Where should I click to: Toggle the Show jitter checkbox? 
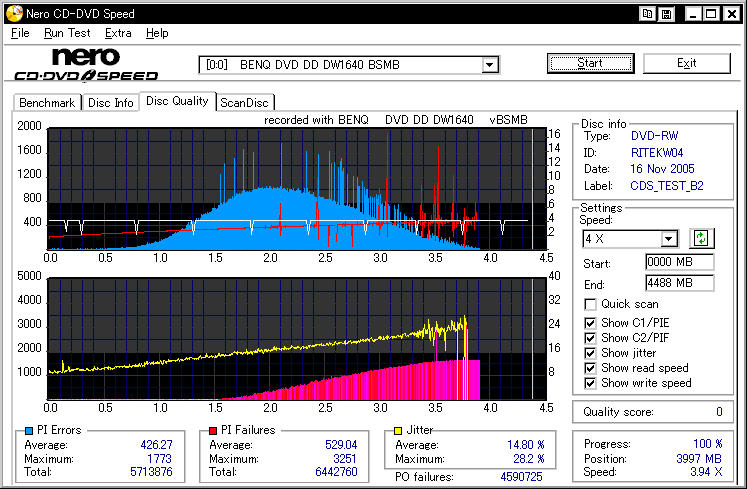point(591,352)
